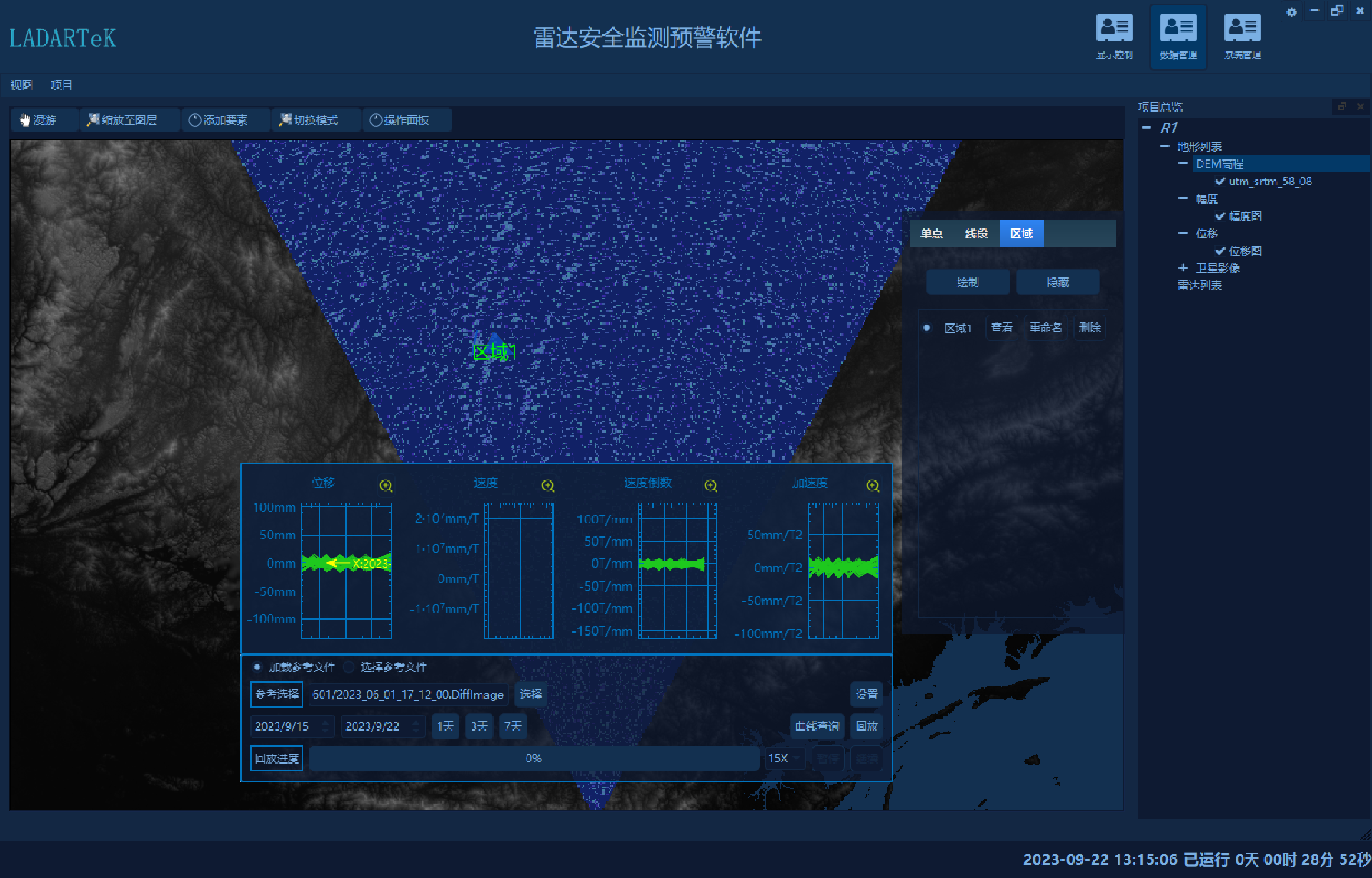Select the 1天 time range
This screenshot has width=1372, height=878.
click(x=446, y=726)
